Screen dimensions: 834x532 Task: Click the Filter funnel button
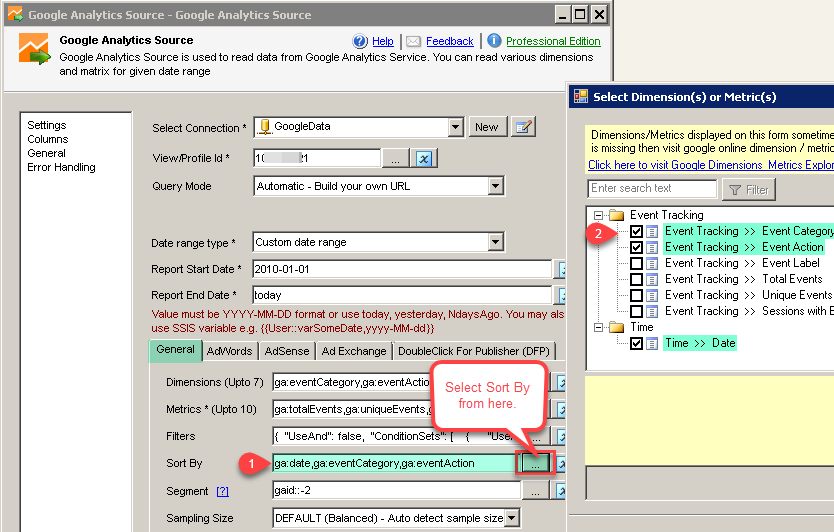pos(748,189)
